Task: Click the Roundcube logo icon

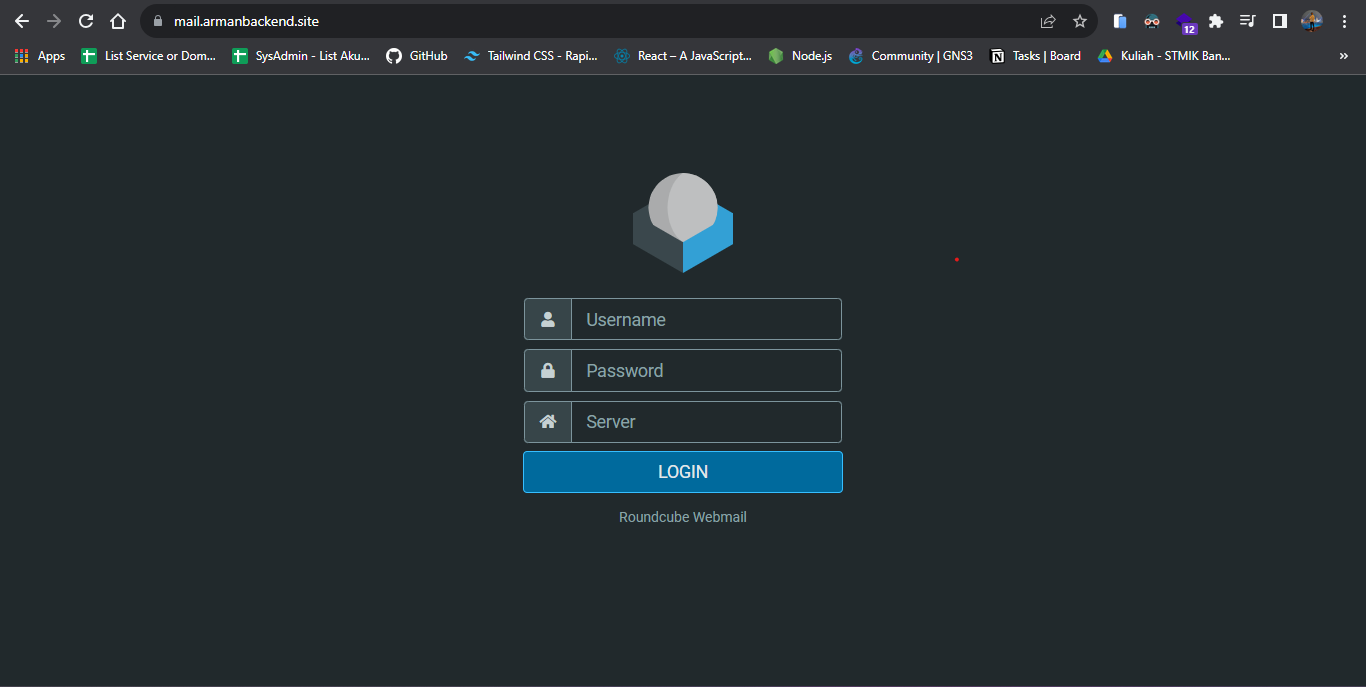Action: pyautogui.click(x=683, y=222)
